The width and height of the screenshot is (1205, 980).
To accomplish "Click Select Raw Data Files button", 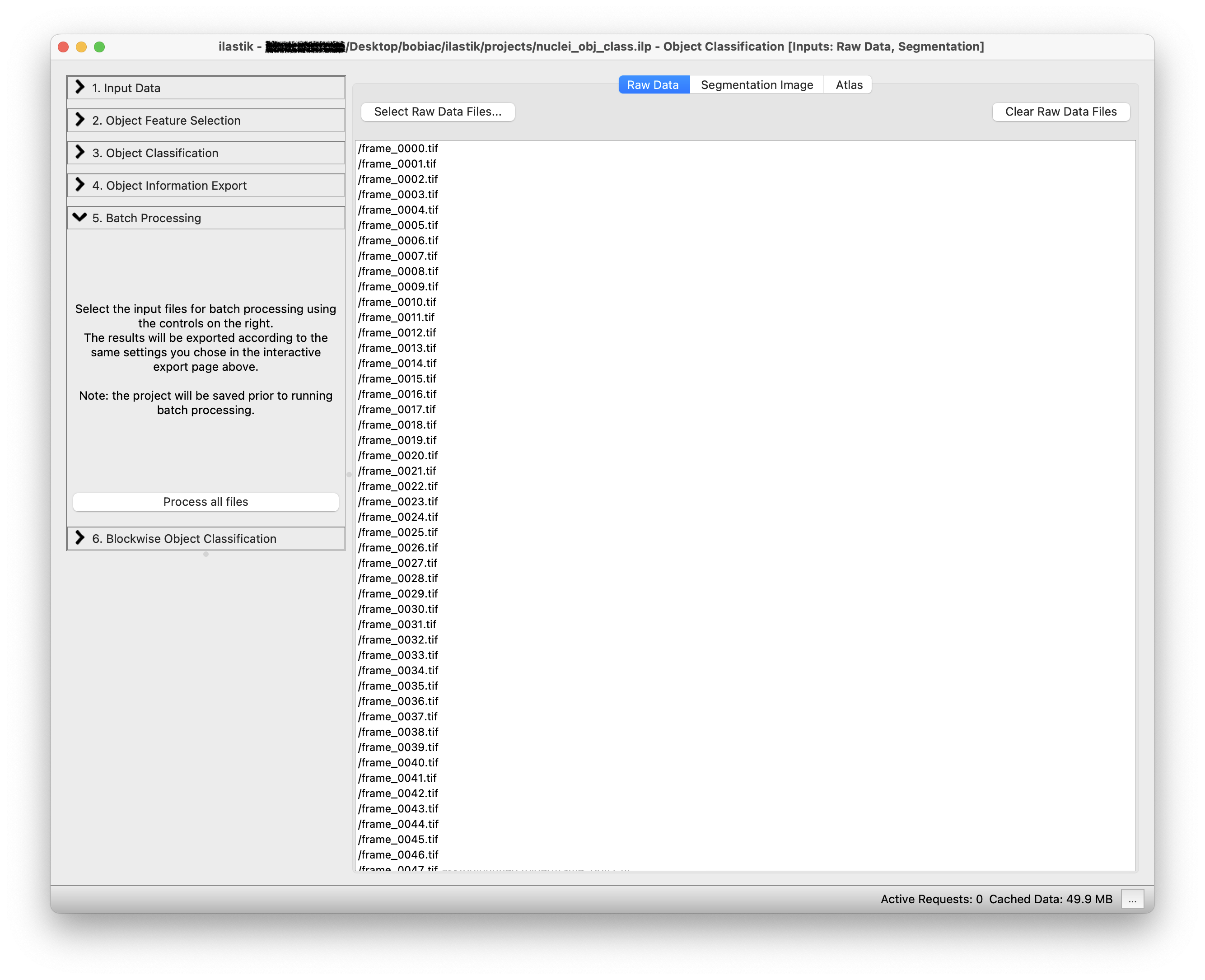I will pos(437,112).
